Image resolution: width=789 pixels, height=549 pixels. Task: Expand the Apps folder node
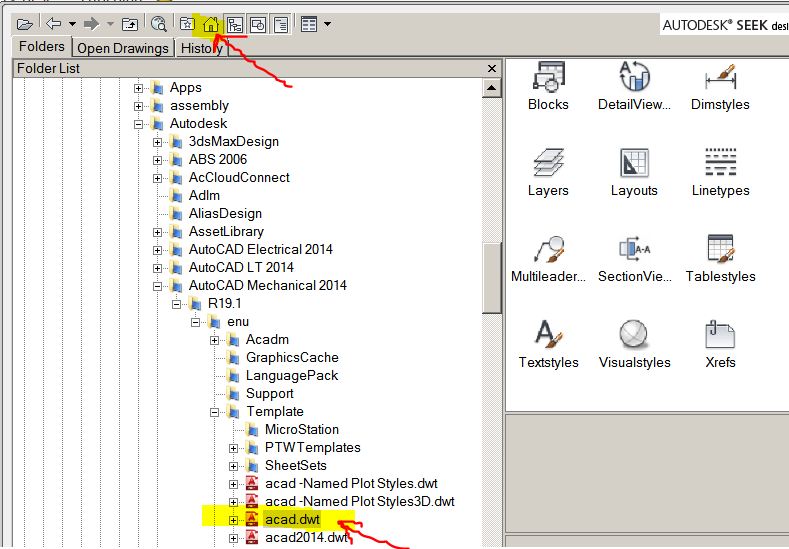[x=138, y=89]
